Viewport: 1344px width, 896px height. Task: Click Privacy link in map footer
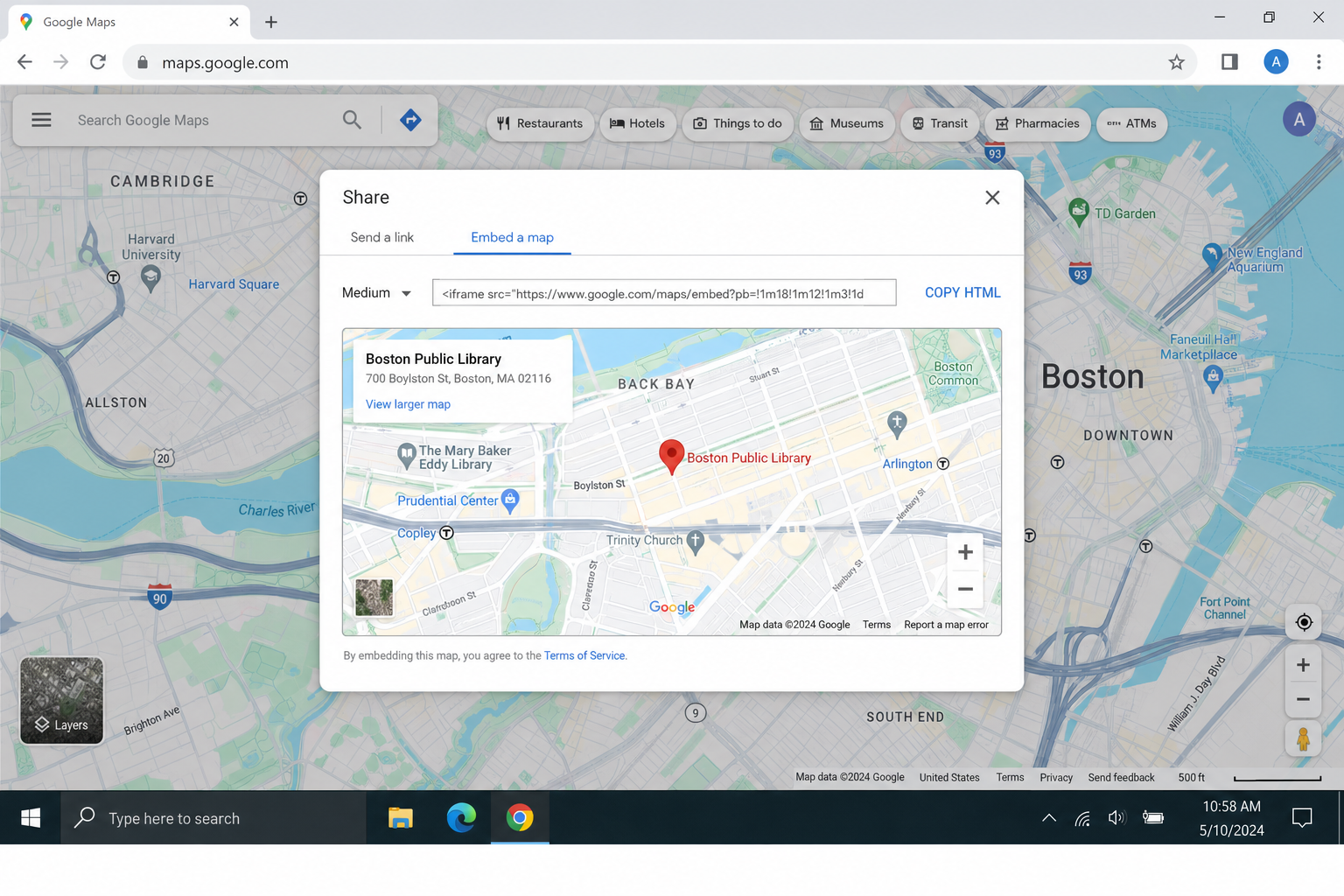pyautogui.click(x=1056, y=777)
